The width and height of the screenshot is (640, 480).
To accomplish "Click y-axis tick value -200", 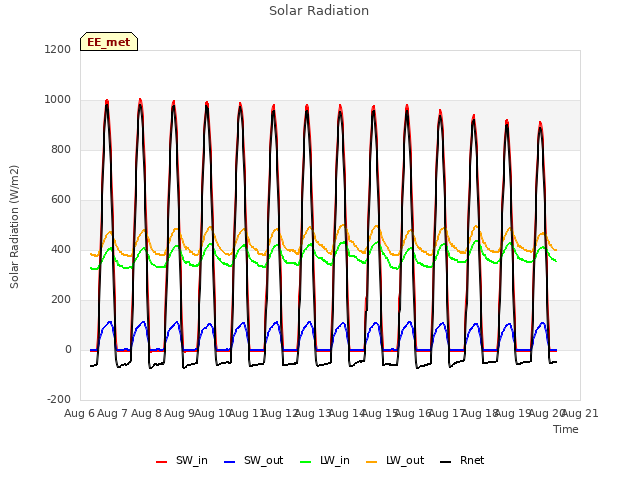I will (59, 399).
